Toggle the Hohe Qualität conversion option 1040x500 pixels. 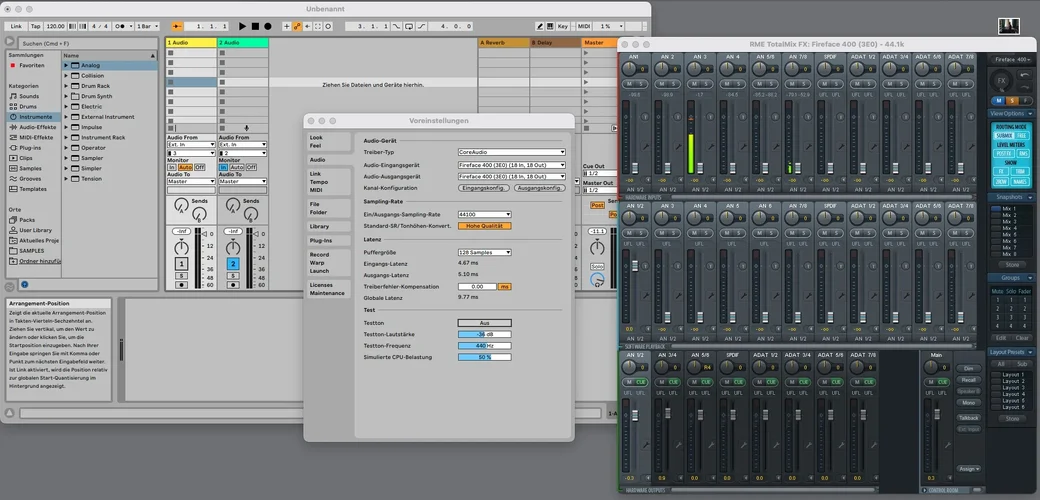[484, 225]
